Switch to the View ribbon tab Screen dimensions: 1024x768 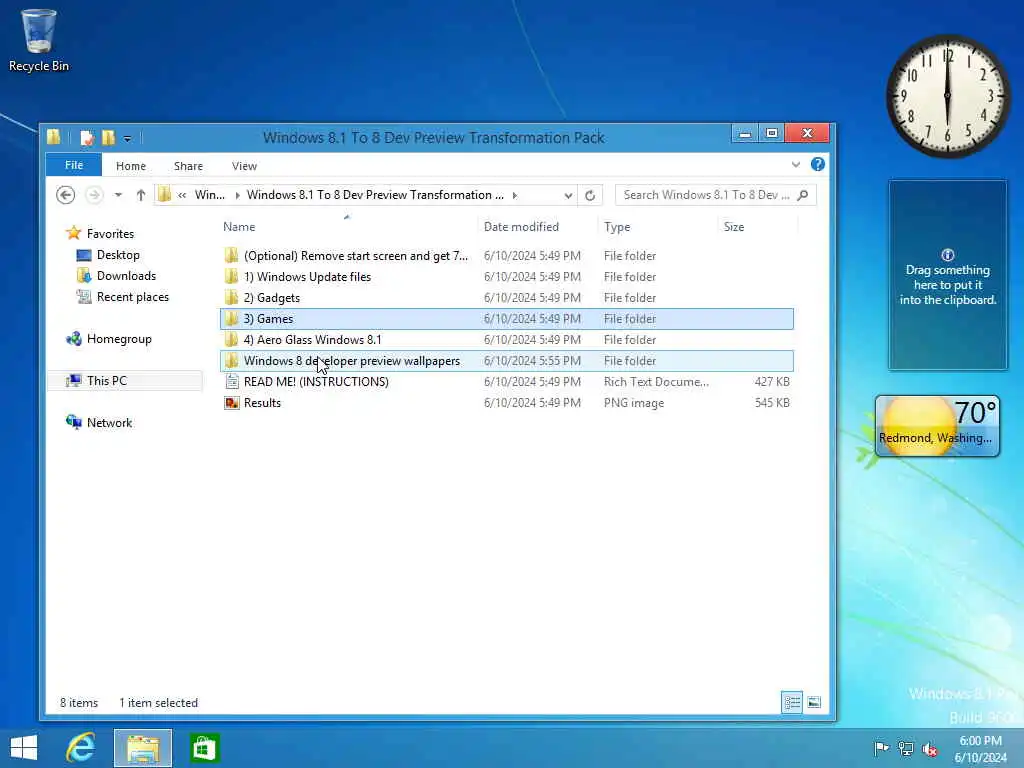pos(244,166)
